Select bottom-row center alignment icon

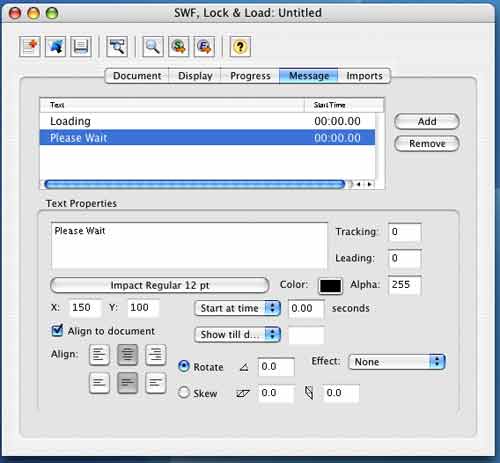[127, 383]
